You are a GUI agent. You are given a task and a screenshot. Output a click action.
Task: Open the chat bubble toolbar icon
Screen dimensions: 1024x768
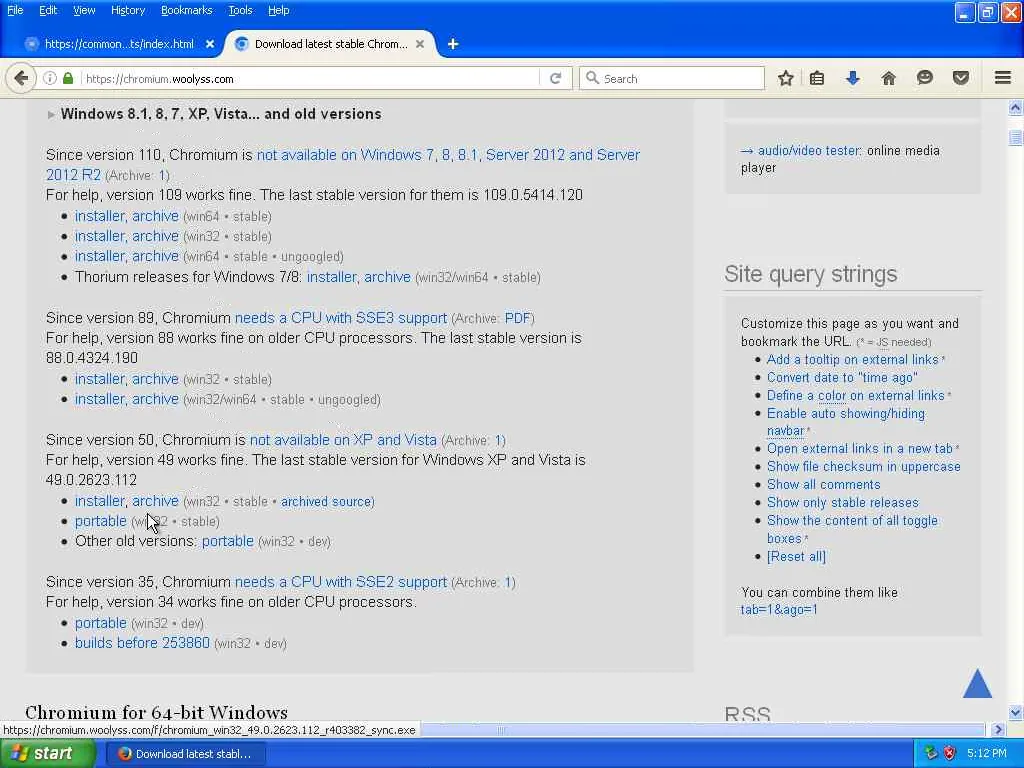pos(924,78)
